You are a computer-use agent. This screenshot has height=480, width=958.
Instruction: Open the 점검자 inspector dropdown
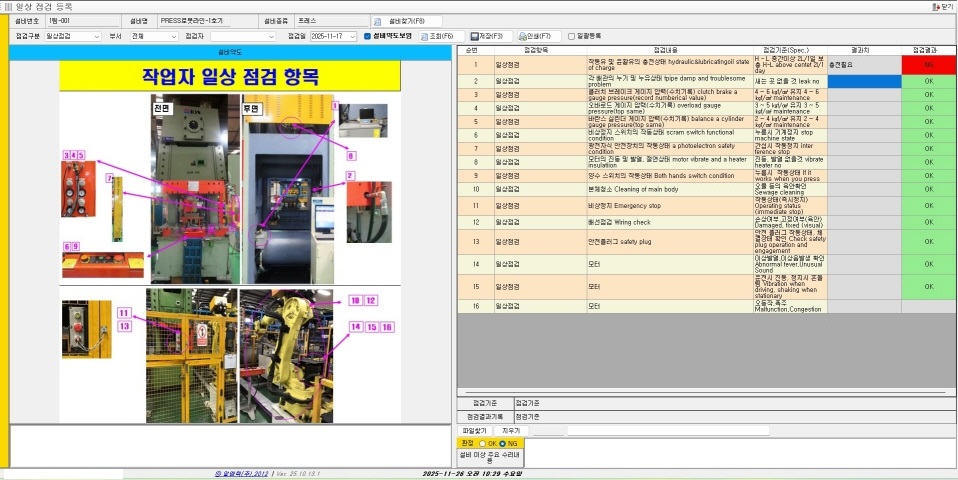270,36
